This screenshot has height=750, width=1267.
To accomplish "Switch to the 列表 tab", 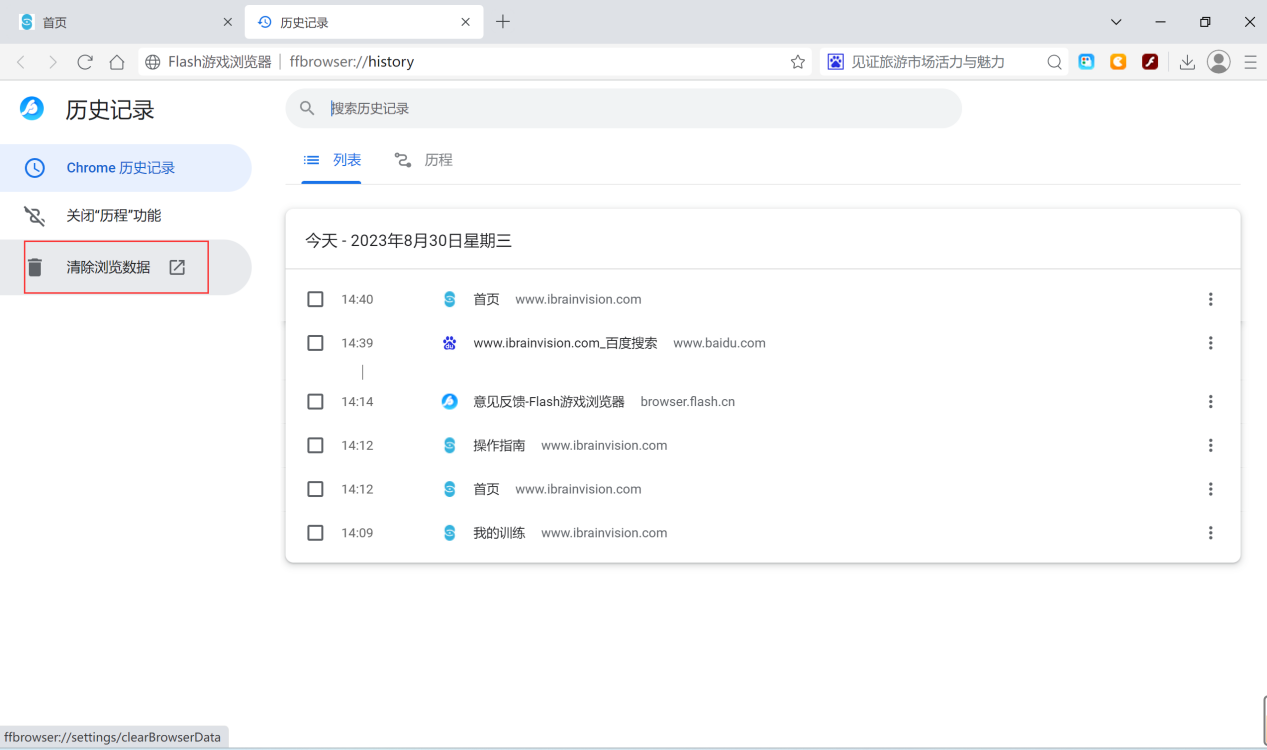I will click(x=332, y=160).
